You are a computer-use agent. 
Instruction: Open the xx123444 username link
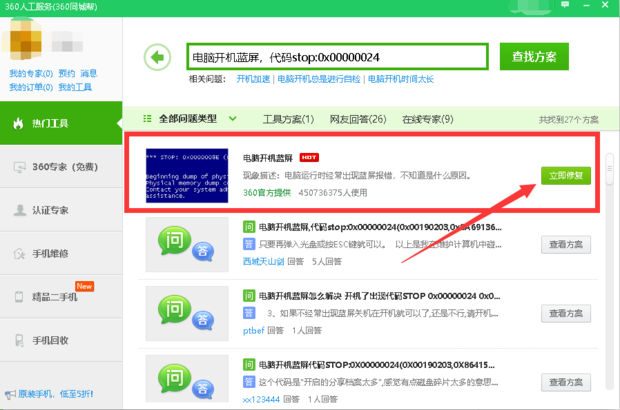(261, 399)
